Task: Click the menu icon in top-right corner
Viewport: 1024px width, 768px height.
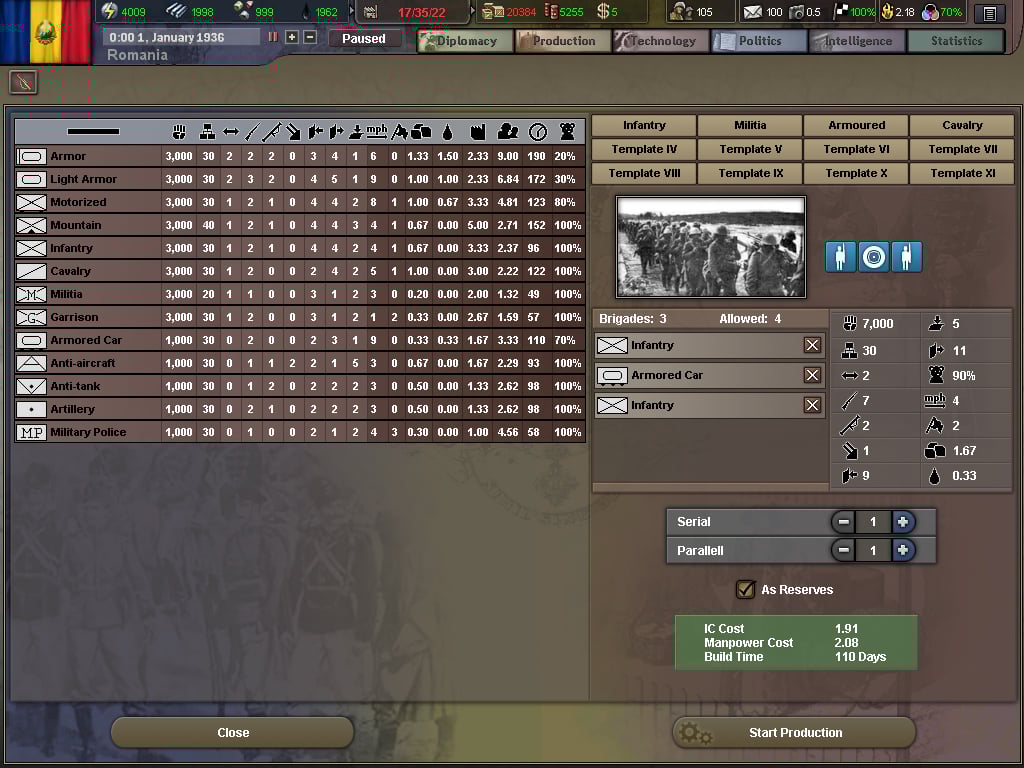Action: pyautogui.click(x=989, y=13)
